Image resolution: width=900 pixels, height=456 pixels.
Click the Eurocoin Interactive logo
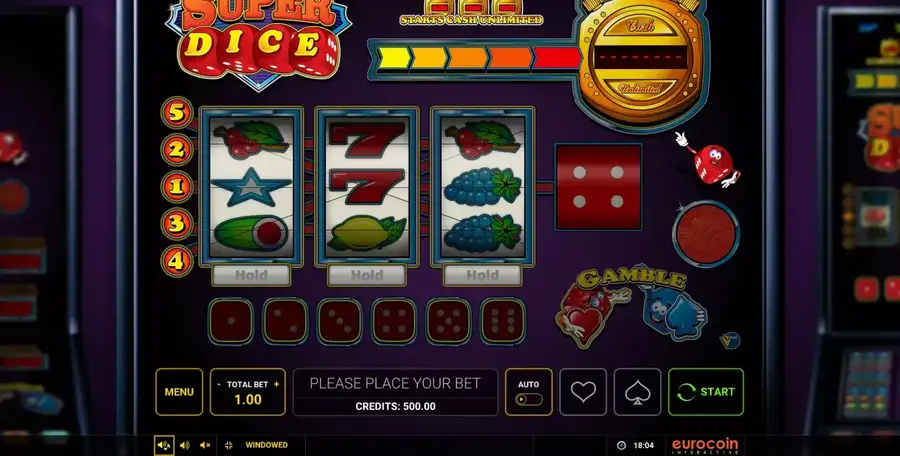tap(705, 445)
